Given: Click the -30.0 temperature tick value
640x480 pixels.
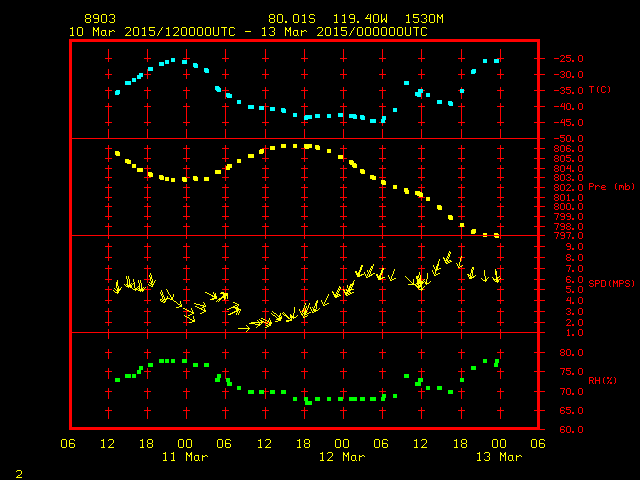Looking at the screenshot, I should pyautogui.click(x=569, y=75).
